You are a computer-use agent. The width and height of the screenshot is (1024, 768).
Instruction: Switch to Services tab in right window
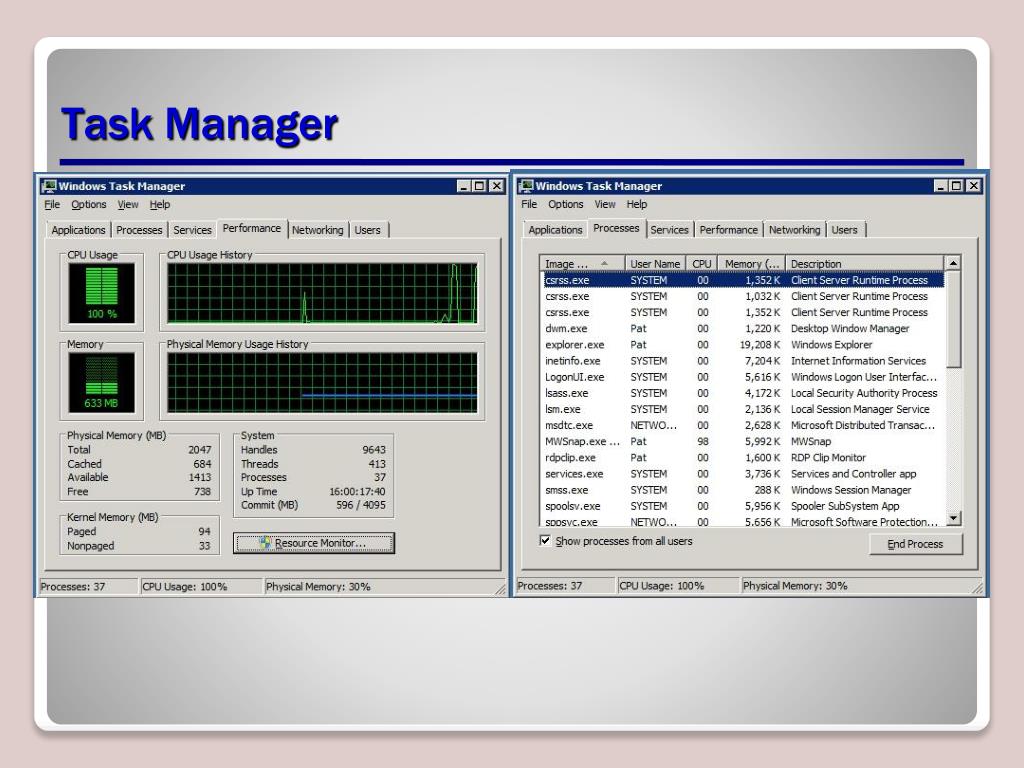click(x=669, y=230)
